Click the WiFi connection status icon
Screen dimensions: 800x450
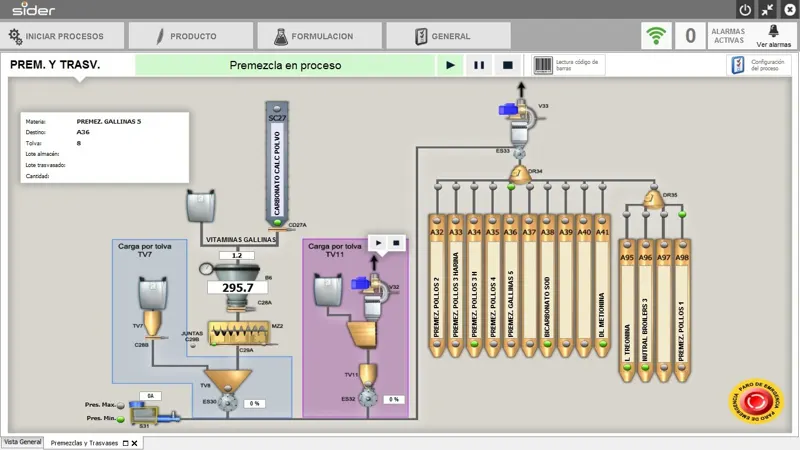pyautogui.click(x=656, y=36)
